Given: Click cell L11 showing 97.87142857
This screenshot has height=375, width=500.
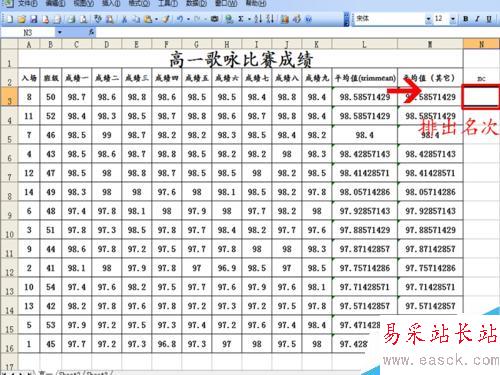Looking at the screenshot, I should 365,249.
